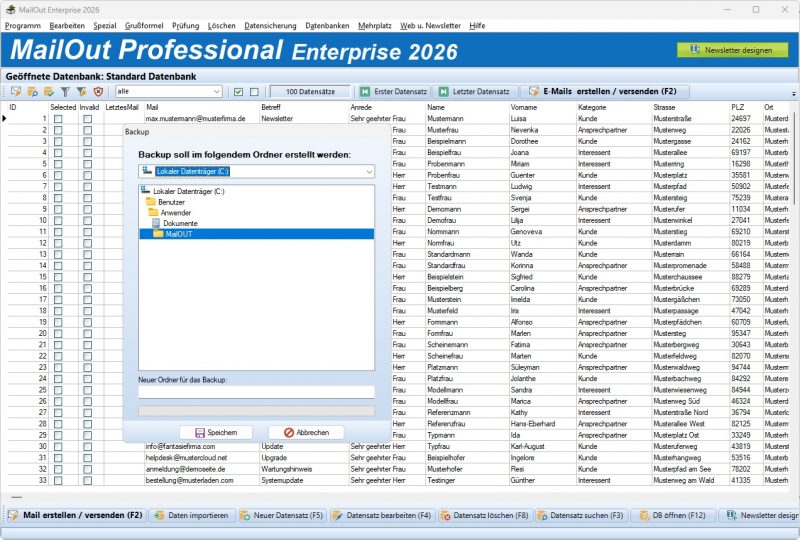This screenshot has width=800, height=540.
Task: Click the Speichern button
Action: tap(216, 432)
